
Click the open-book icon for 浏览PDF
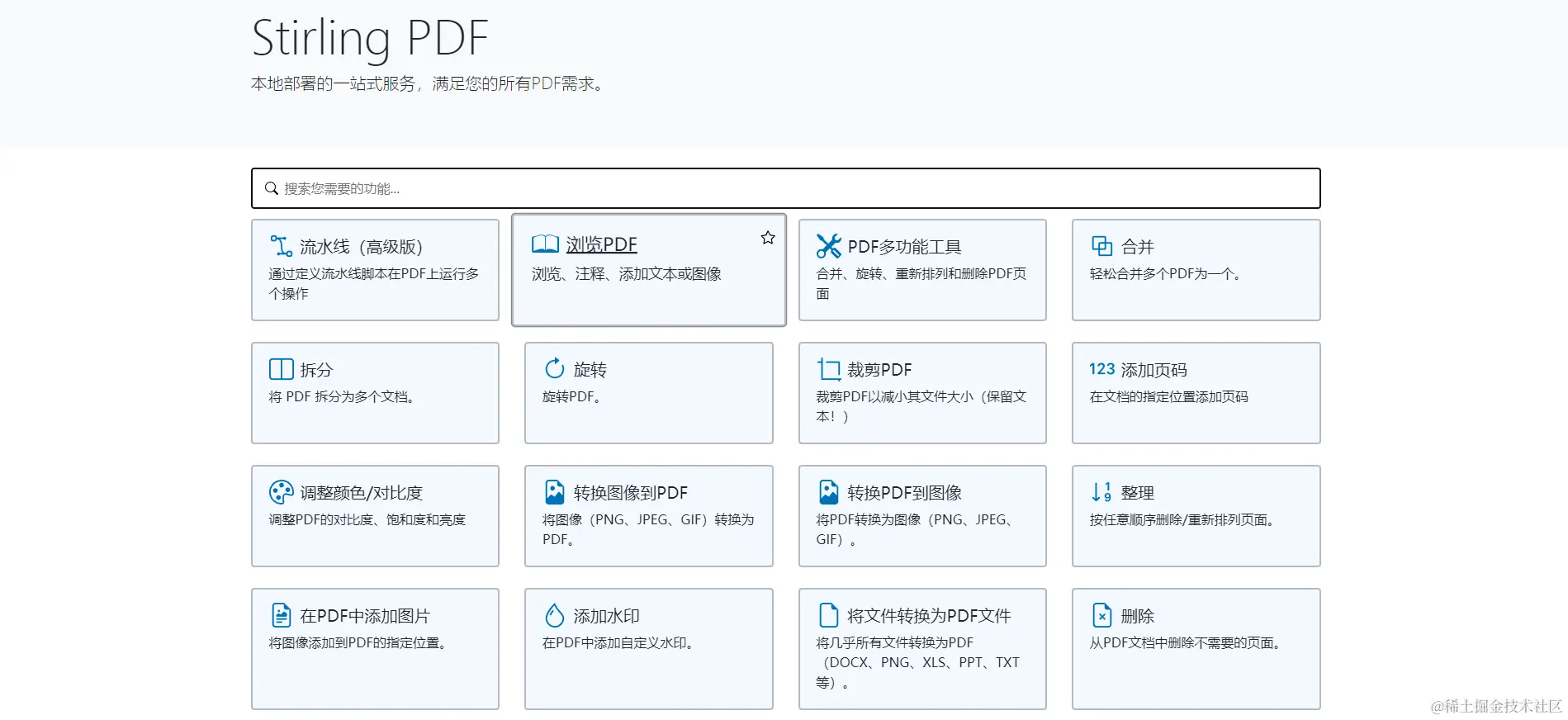click(545, 244)
